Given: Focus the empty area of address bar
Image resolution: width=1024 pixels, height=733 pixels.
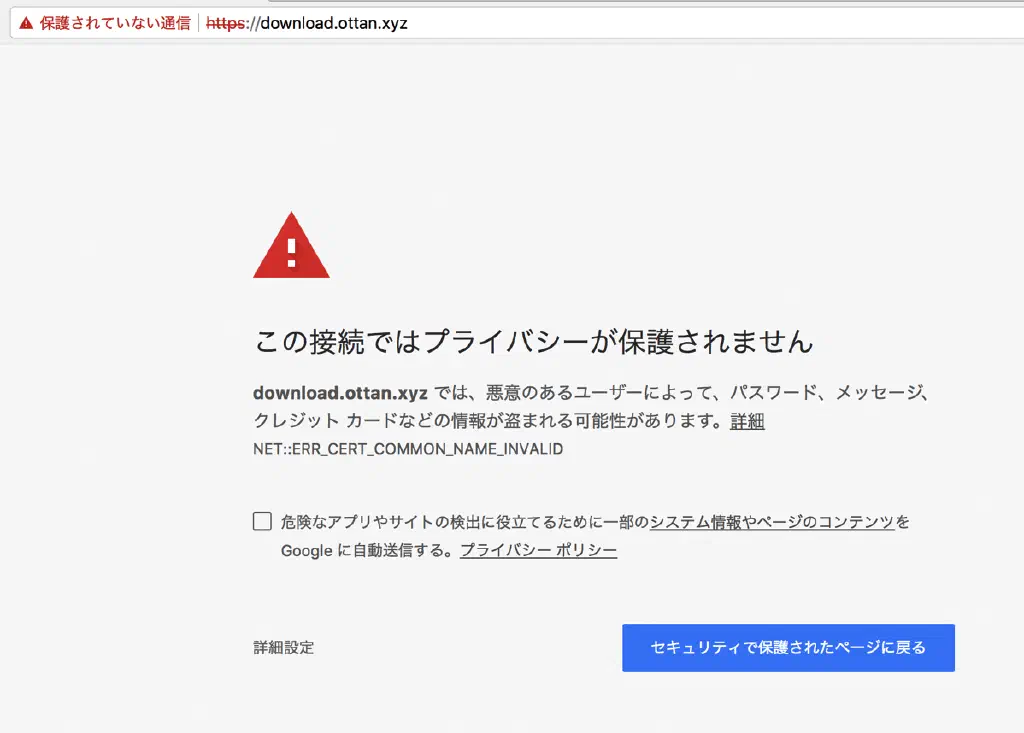Looking at the screenshot, I should pos(700,23).
